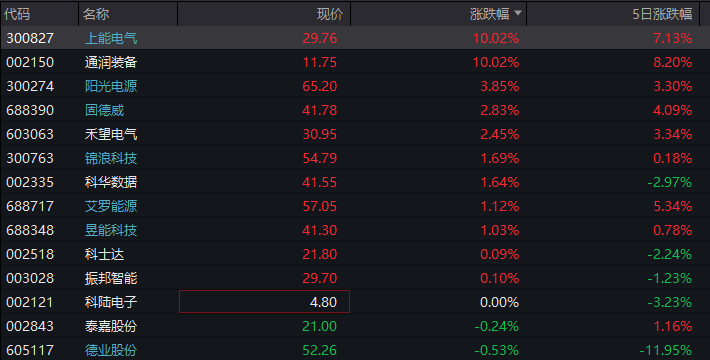This screenshot has width=710, height=360.
Task: Click the 代码 column header
Action: 17,14
